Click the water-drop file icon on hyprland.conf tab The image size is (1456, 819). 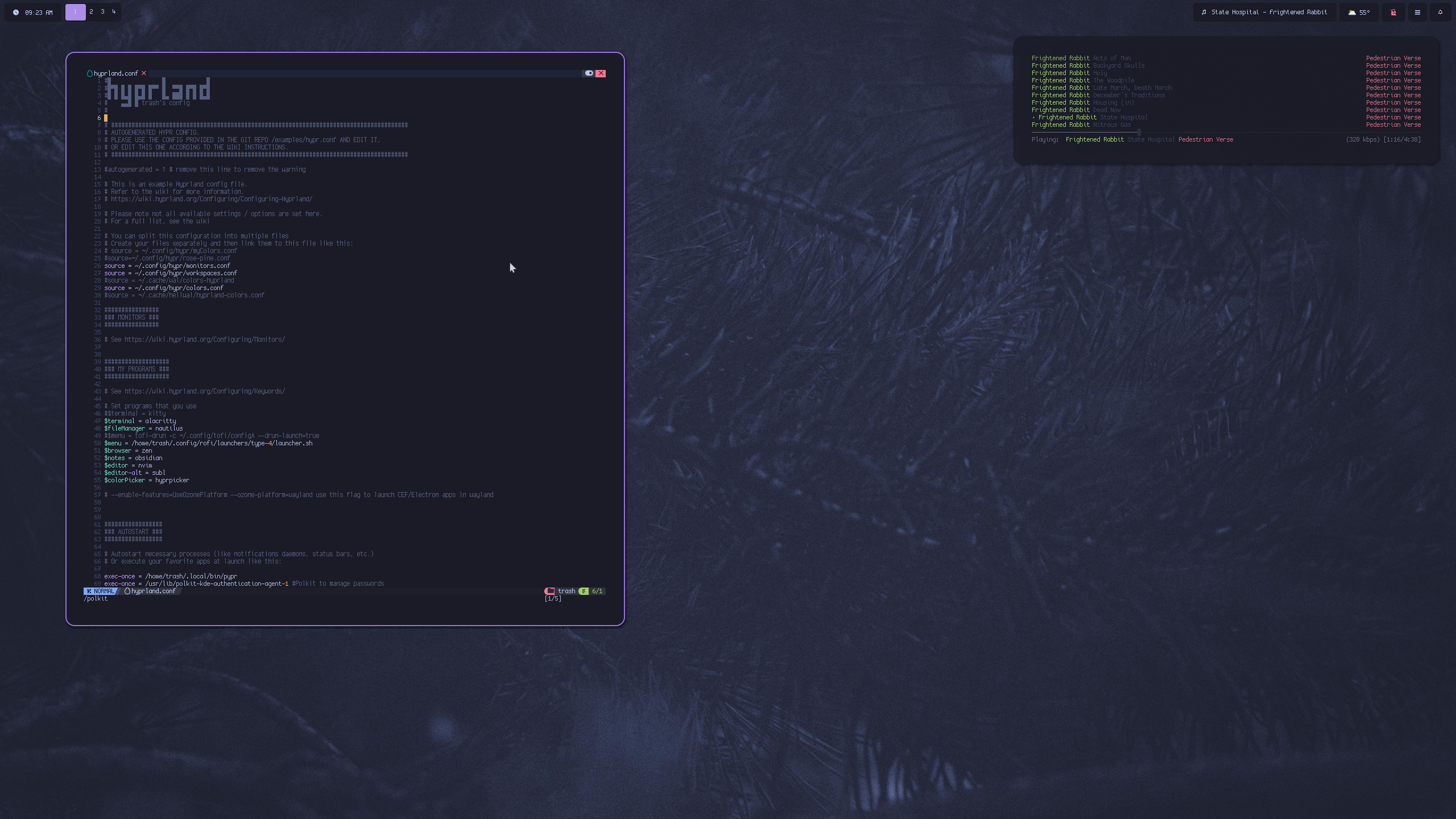click(x=89, y=73)
